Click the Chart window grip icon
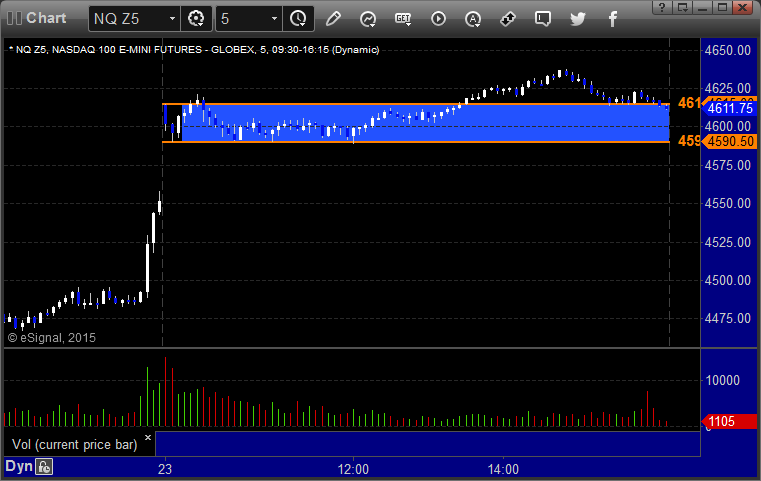Viewport: 761px width, 481px height. click(x=14, y=18)
